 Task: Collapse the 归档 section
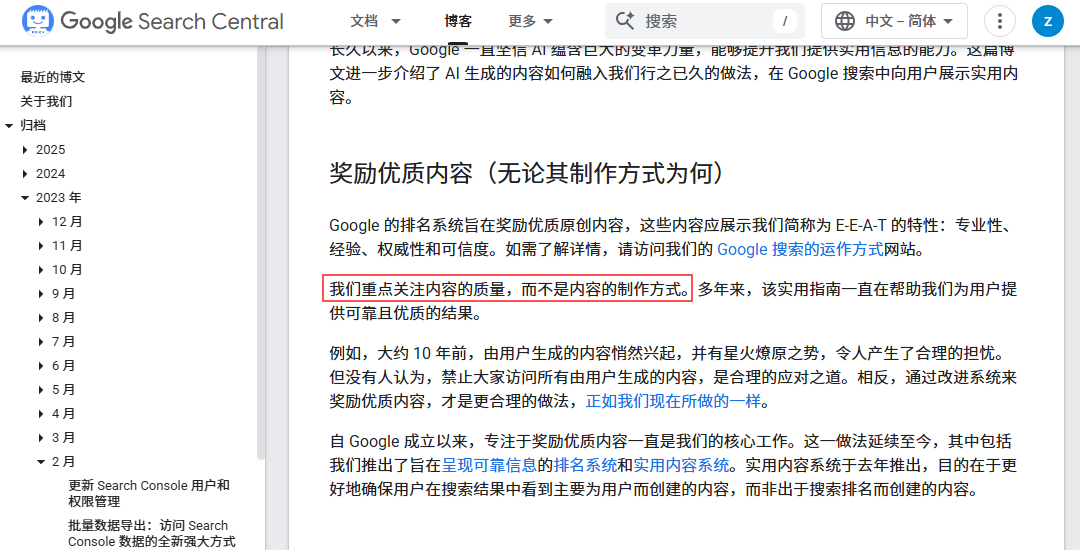pos(9,125)
